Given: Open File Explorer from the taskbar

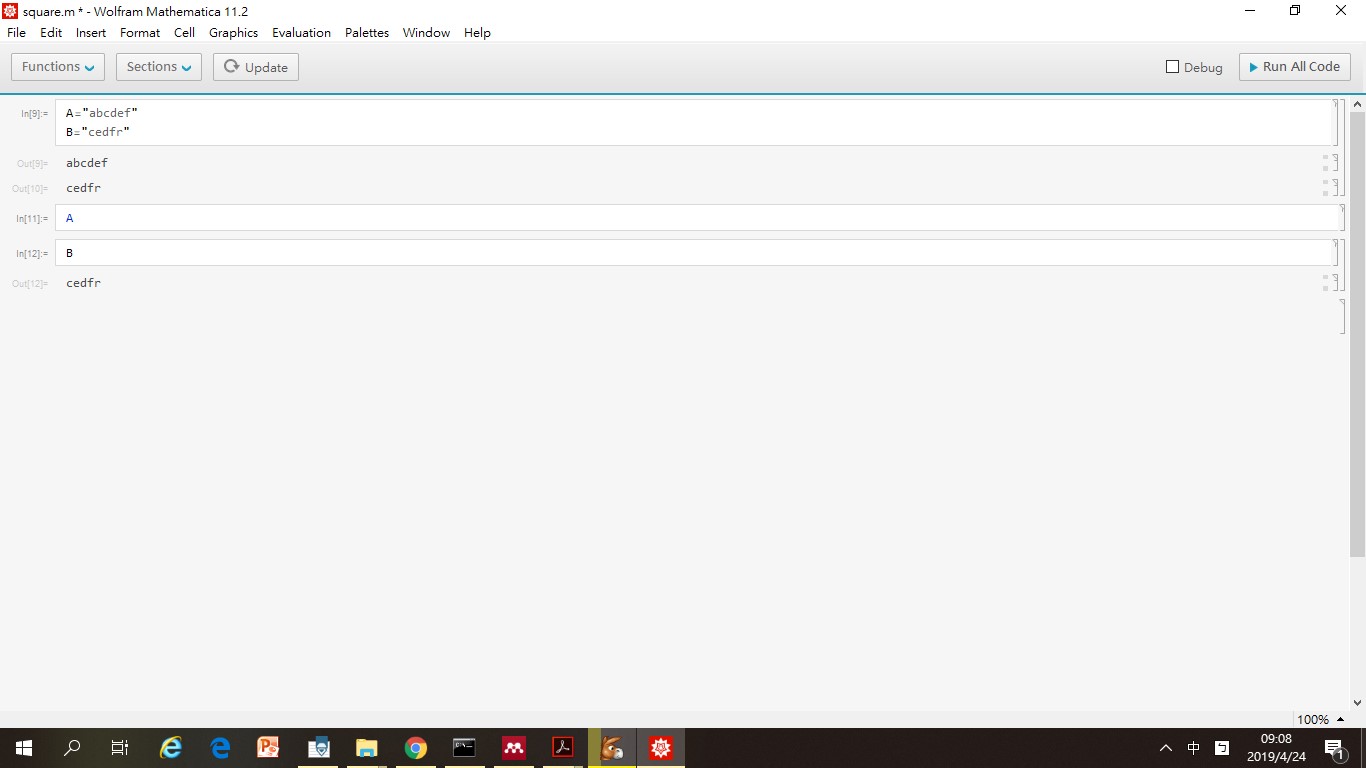Looking at the screenshot, I should coord(367,747).
